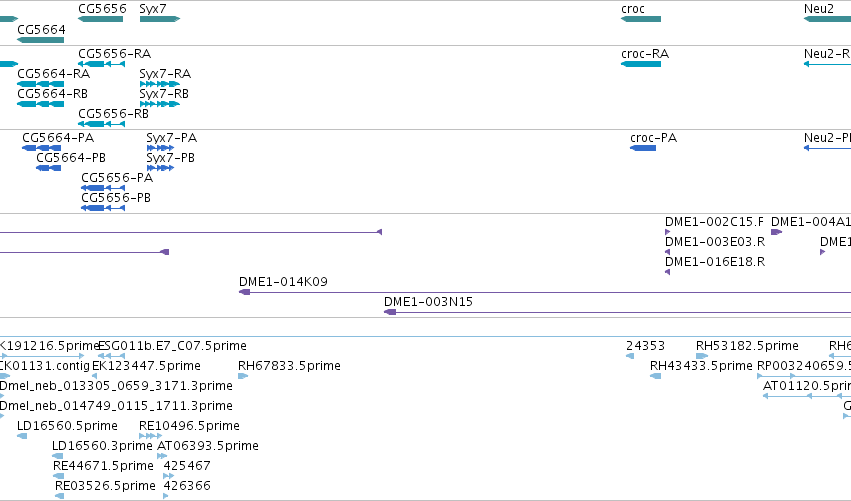This screenshot has height=501, width=851.
Task: Select the Syx7-PB protein glyph
Action: point(160,168)
